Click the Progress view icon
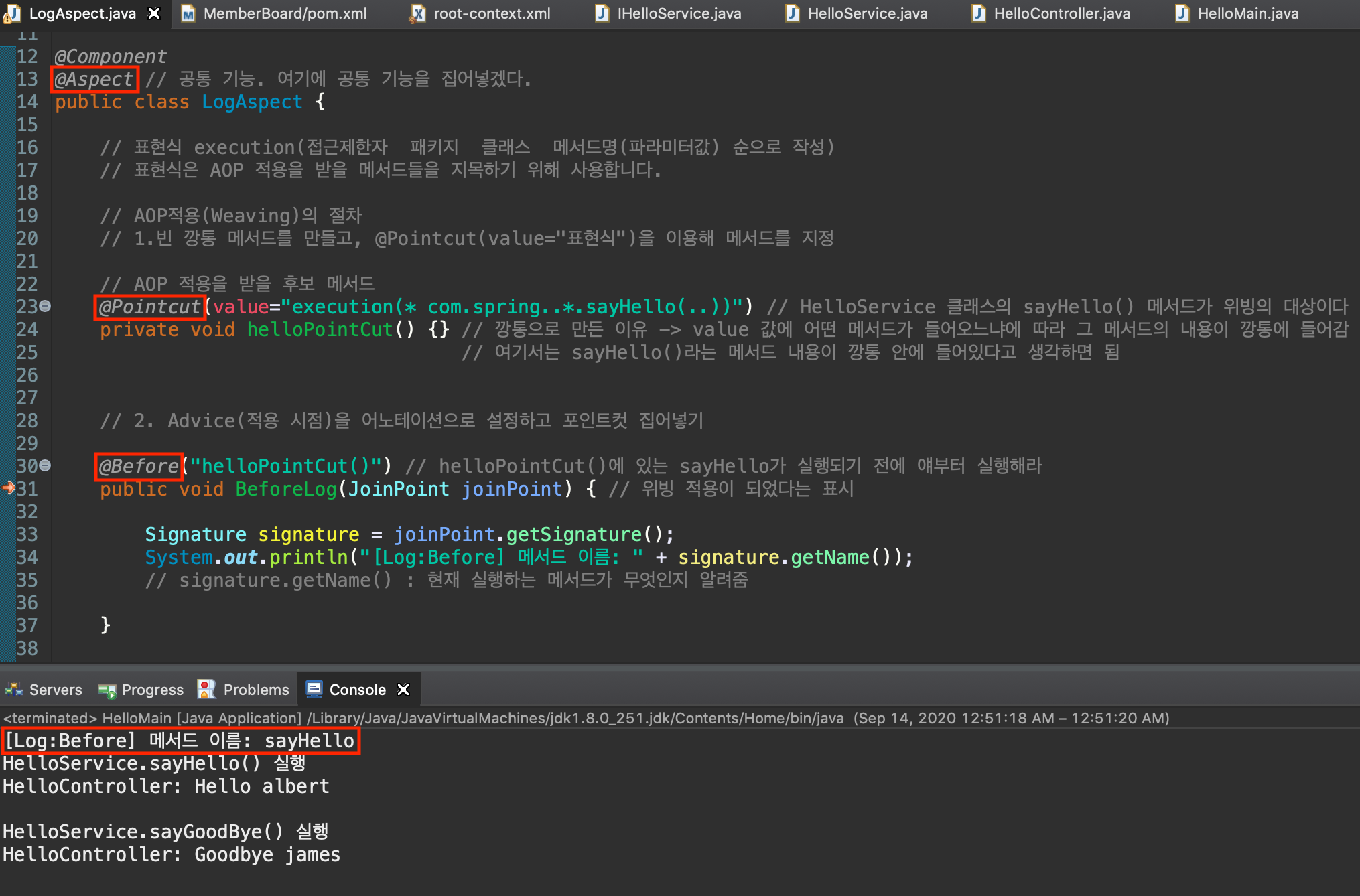Screen dimensions: 1360x896 pyautogui.click(x=107, y=690)
